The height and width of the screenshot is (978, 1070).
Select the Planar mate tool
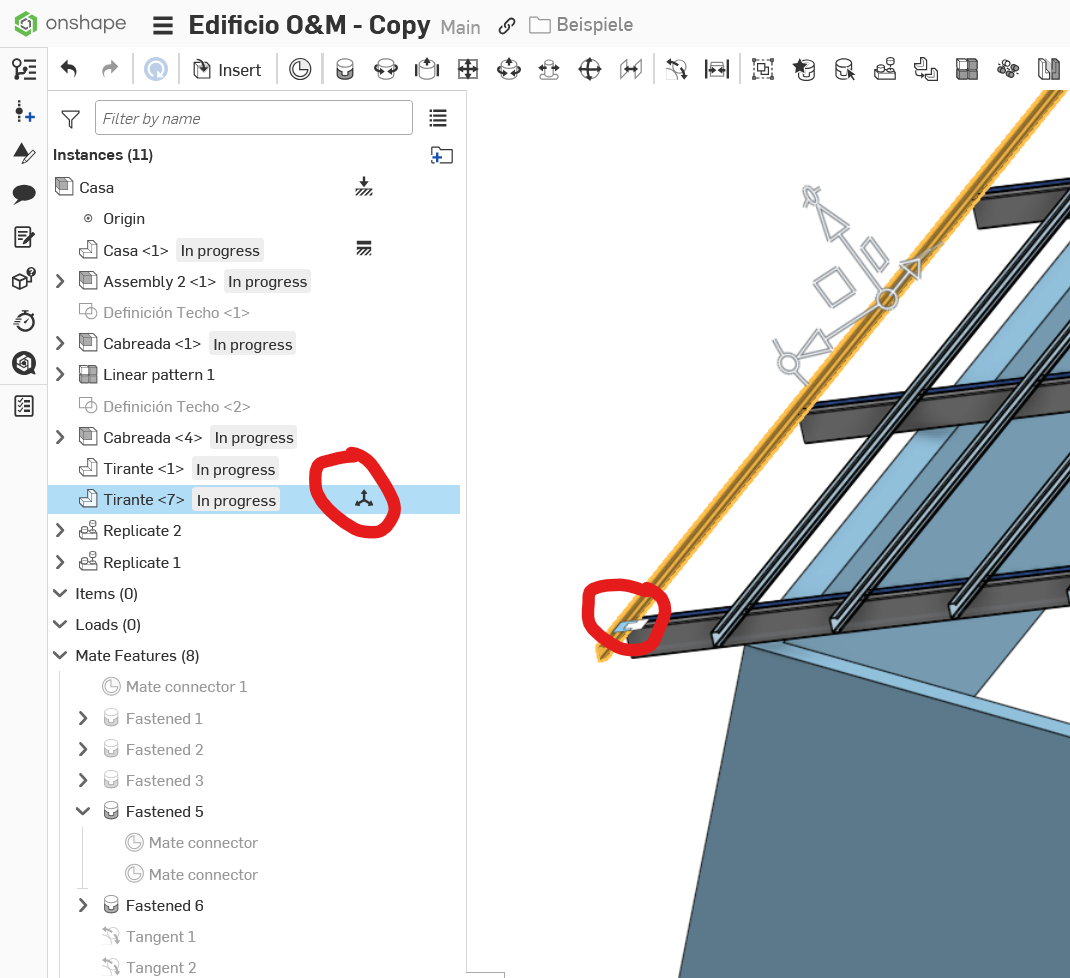coord(468,69)
